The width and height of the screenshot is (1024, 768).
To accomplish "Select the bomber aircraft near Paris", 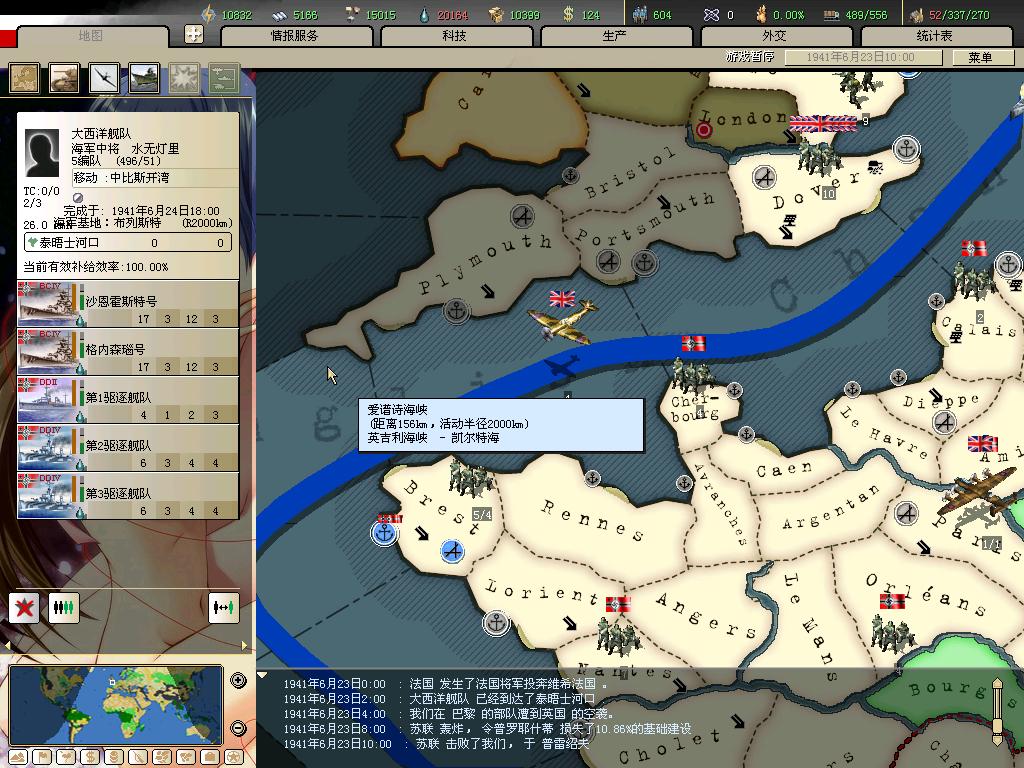I will pos(978,494).
